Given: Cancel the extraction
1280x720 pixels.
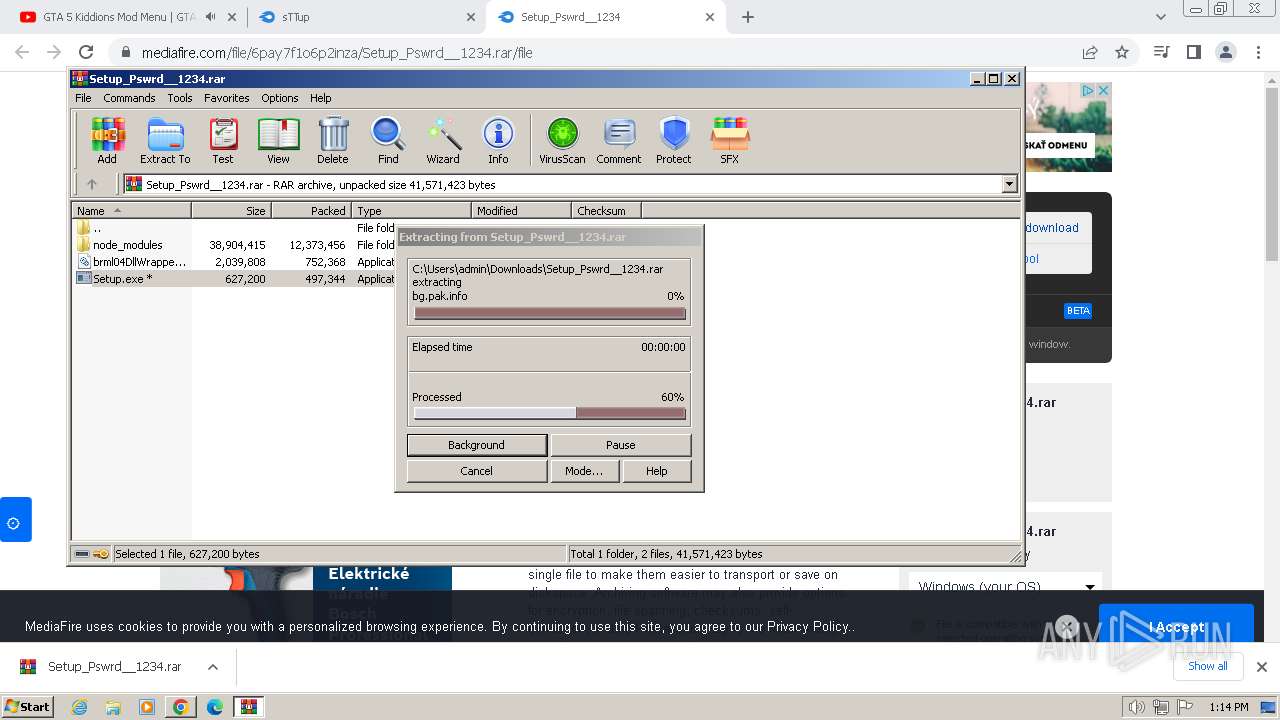Looking at the screenshot, I should 477,471.
